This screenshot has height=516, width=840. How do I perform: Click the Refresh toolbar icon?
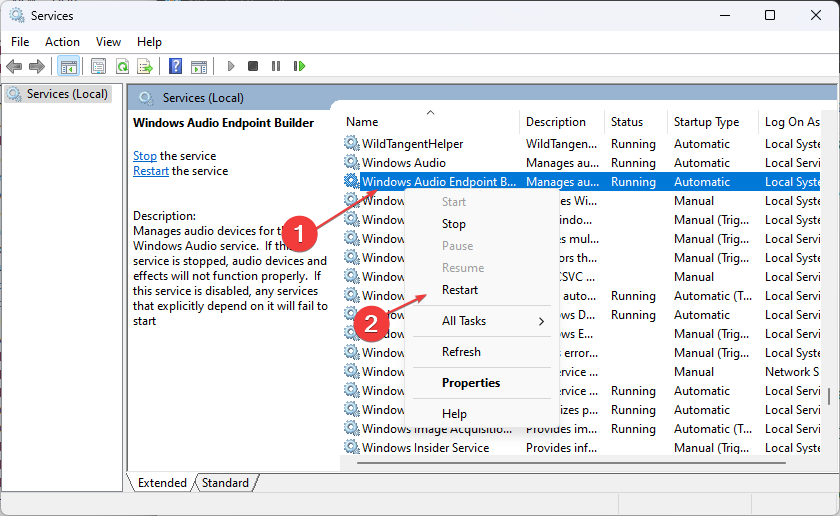(x=122, y=66)
